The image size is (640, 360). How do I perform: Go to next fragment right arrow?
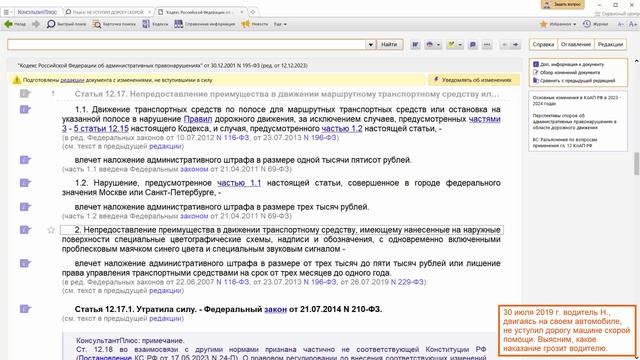coord(516,44)
